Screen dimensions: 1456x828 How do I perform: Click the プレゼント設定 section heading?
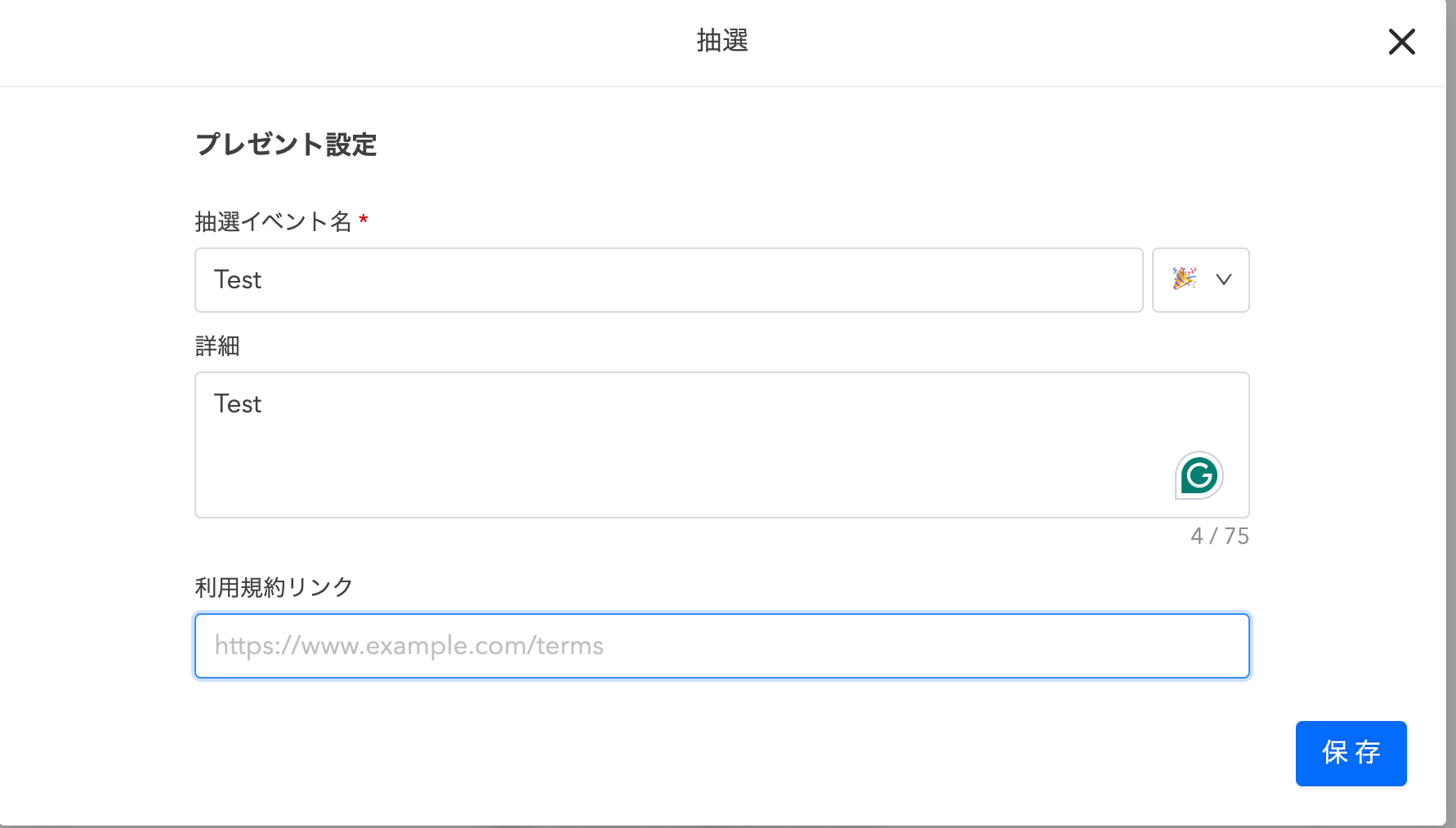click(286, 145)
